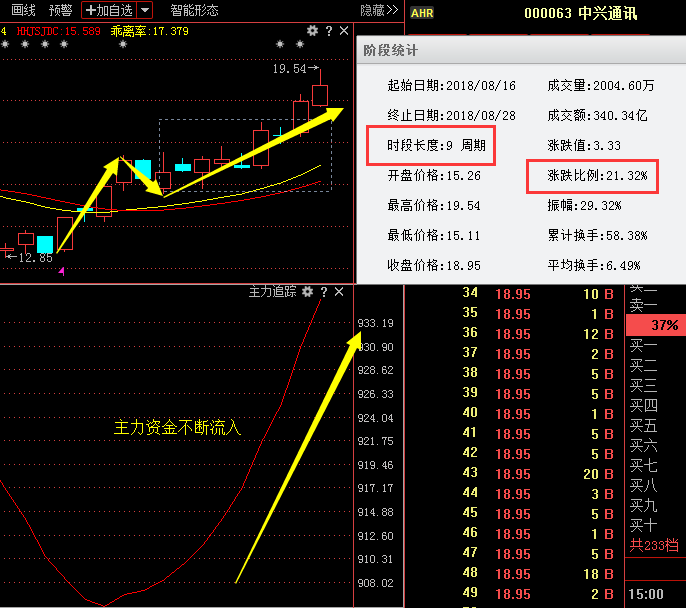Viewport: 686px width, 608px height.
Task: Expand the 加自选 dropdown arrow
Action: pyautogui.click(x=145, y=10)
